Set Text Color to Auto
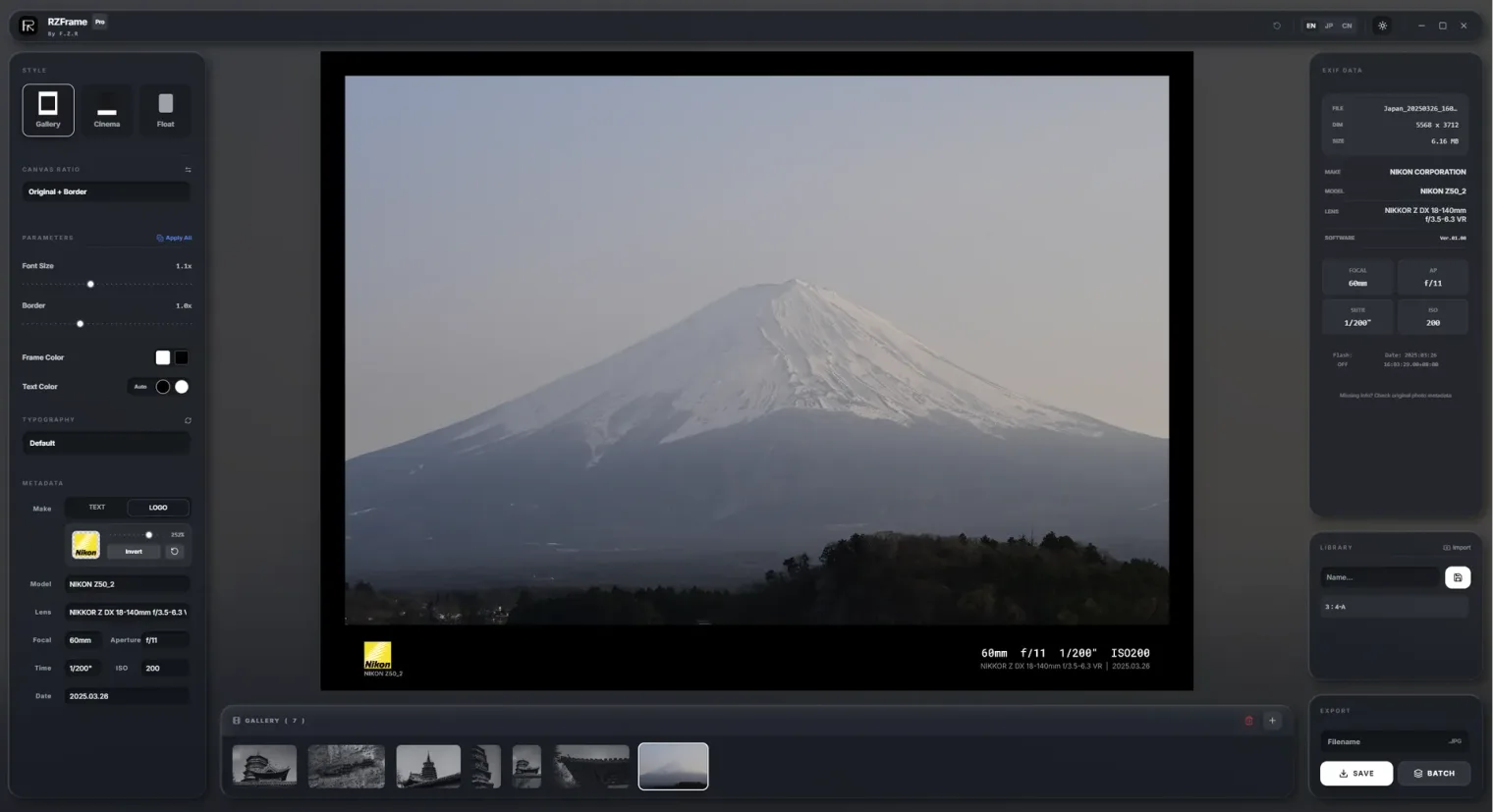The height and width of the screenshot is (812, 1493). pos(140,387)
